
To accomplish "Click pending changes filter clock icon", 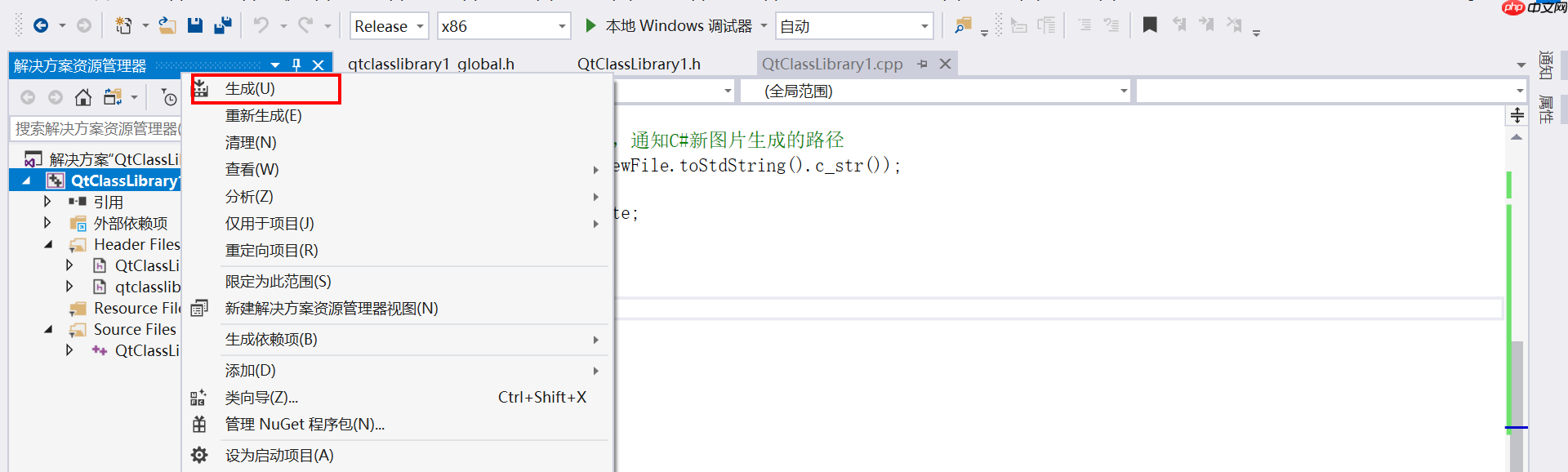I will pos(169,98).
